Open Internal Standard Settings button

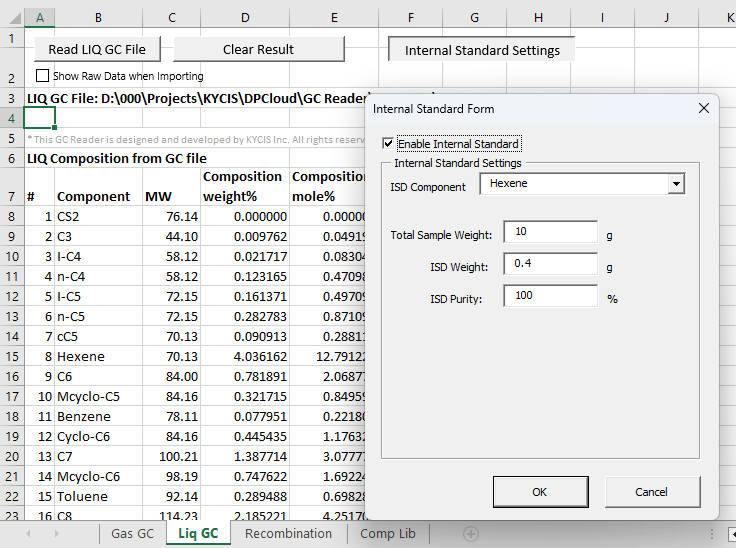(x=482, y=50)
